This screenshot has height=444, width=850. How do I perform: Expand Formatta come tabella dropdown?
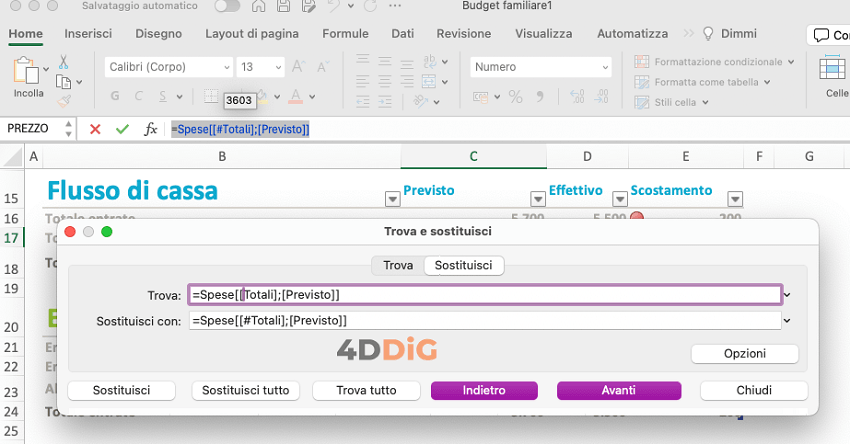pos(767,82)
